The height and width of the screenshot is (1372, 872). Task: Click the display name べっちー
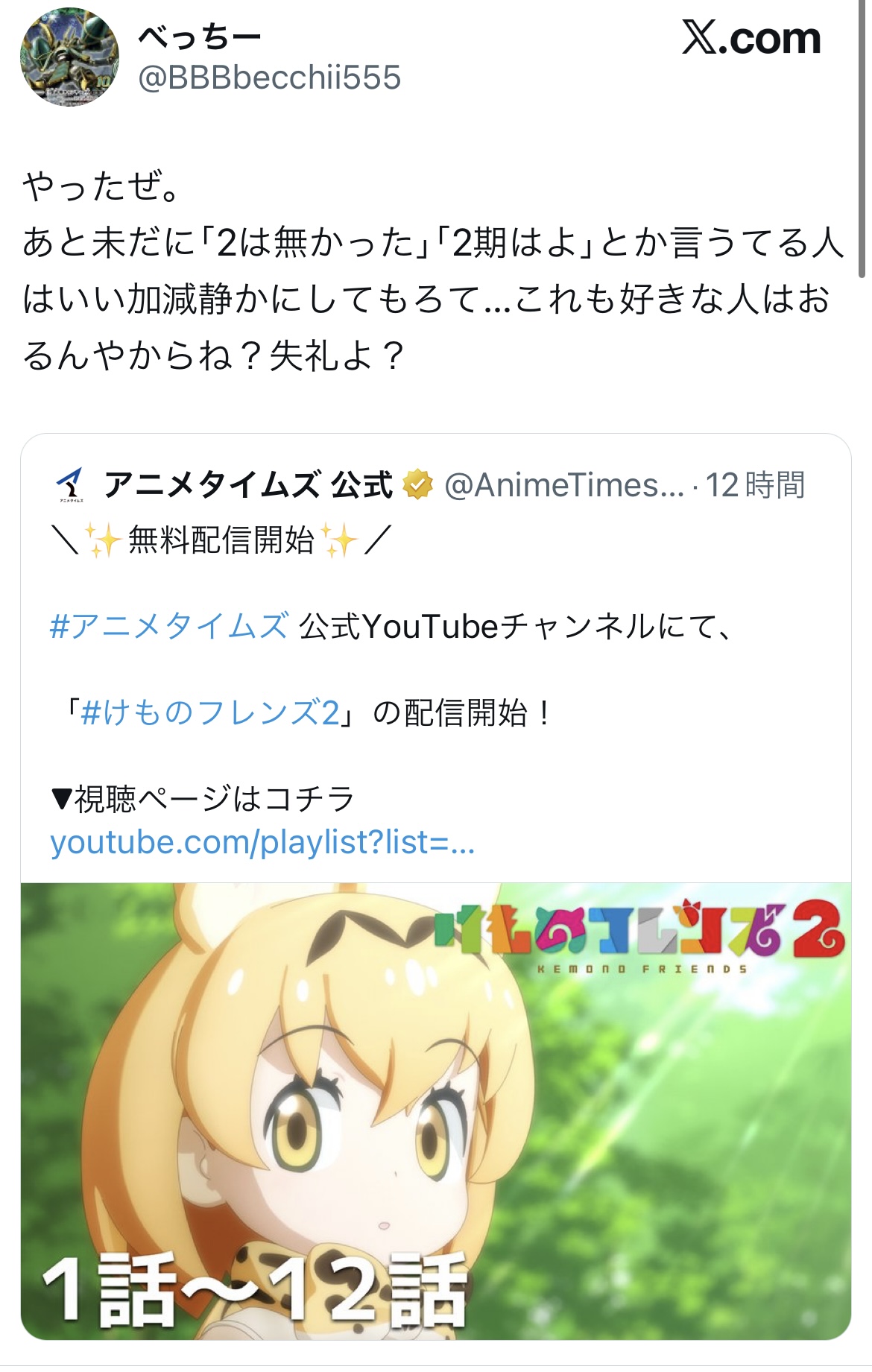pyautogui.click(x=200, y=37)
